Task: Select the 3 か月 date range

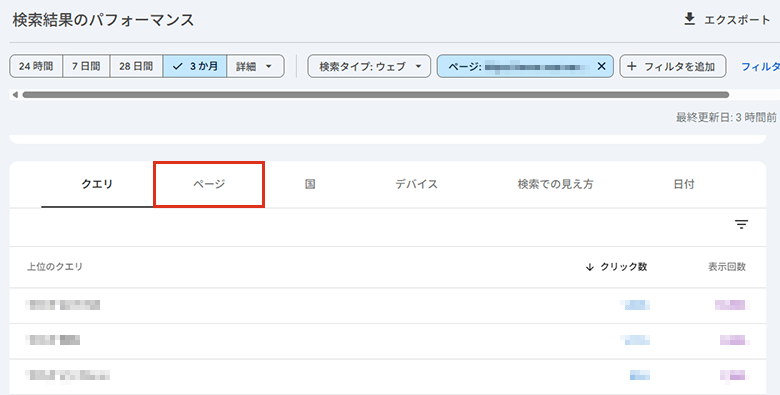Action: point(195,66)
